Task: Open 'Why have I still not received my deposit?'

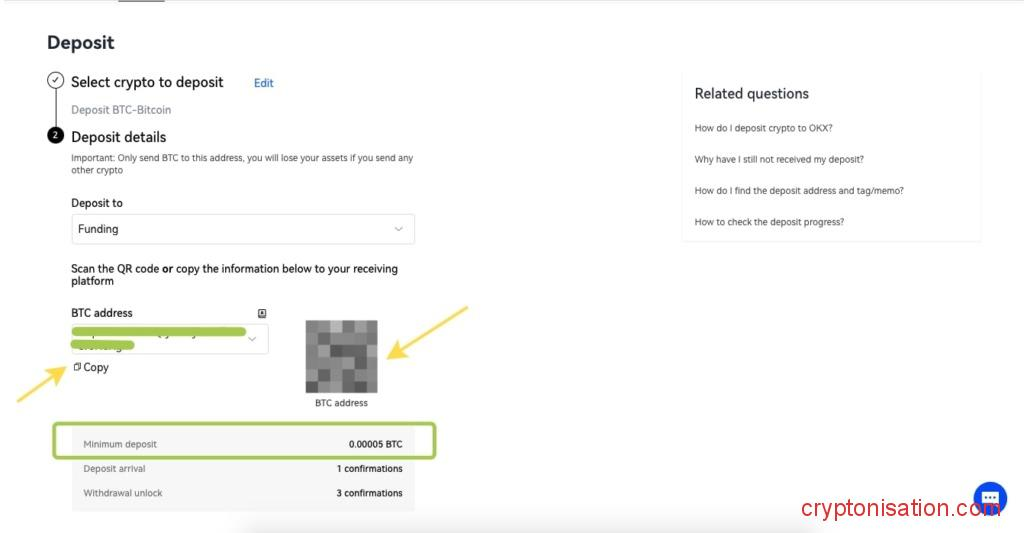Action: pyautogui.click(x=779, y=159)
